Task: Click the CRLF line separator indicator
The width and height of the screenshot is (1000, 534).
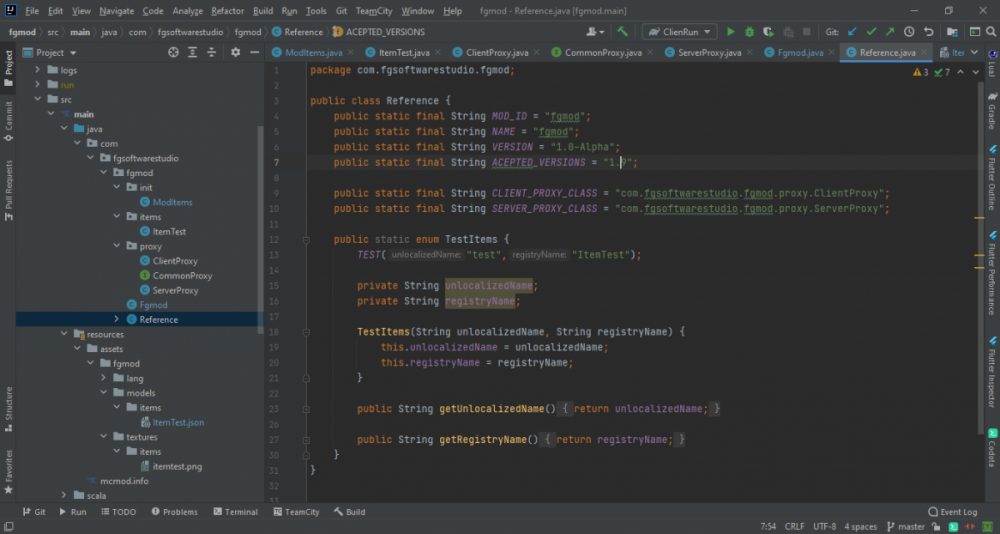Action: tap(795, 527)
